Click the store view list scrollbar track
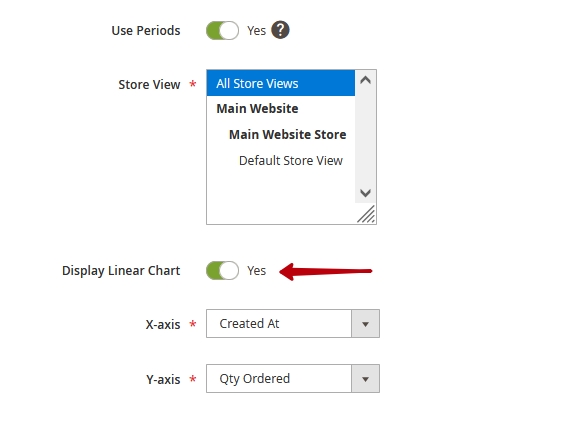Image resolution: width=574 pixels, height=440 pixels. [x=365, y=136]
